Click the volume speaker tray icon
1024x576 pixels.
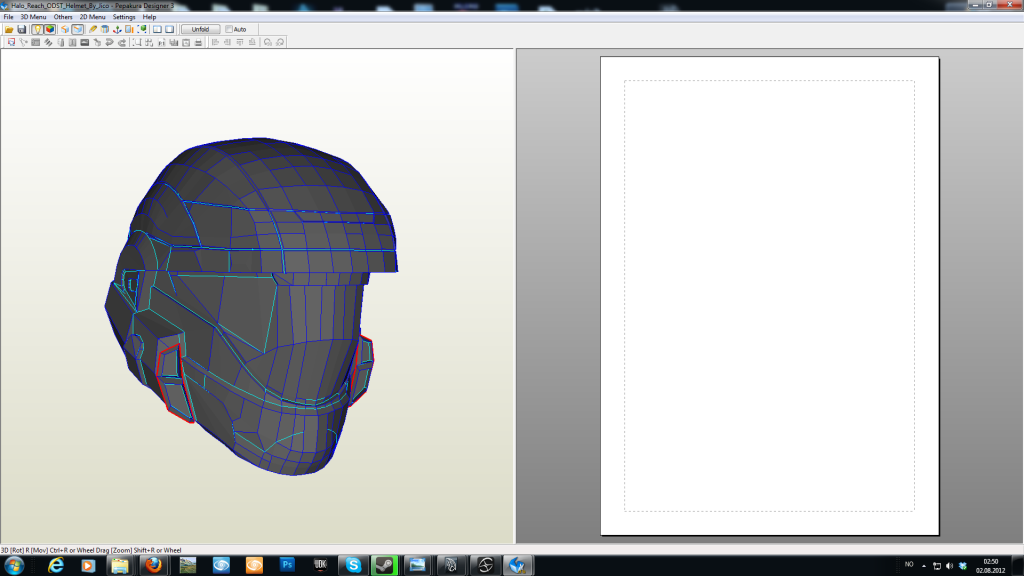(950, 566)
